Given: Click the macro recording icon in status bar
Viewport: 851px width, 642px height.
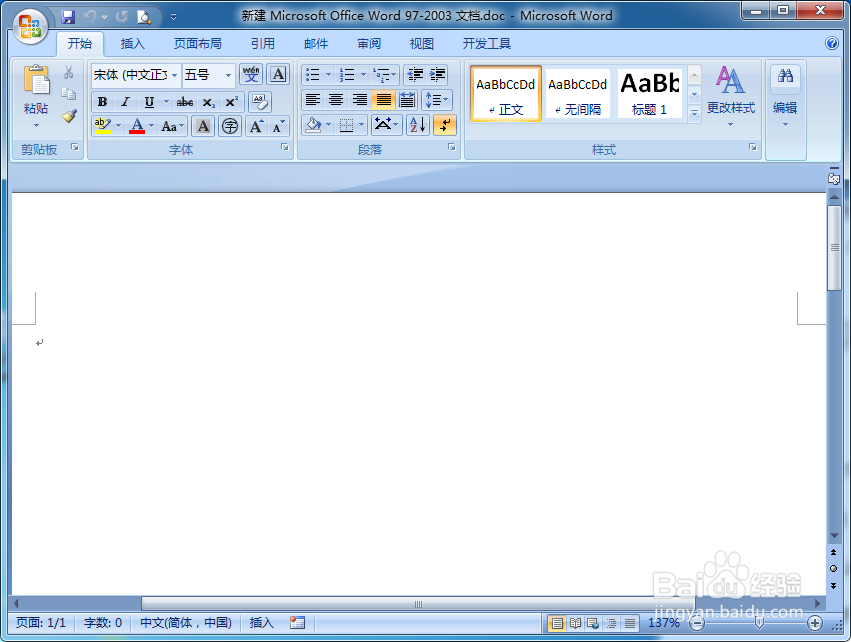Looking at the screenshot, I should pos(297,622).
